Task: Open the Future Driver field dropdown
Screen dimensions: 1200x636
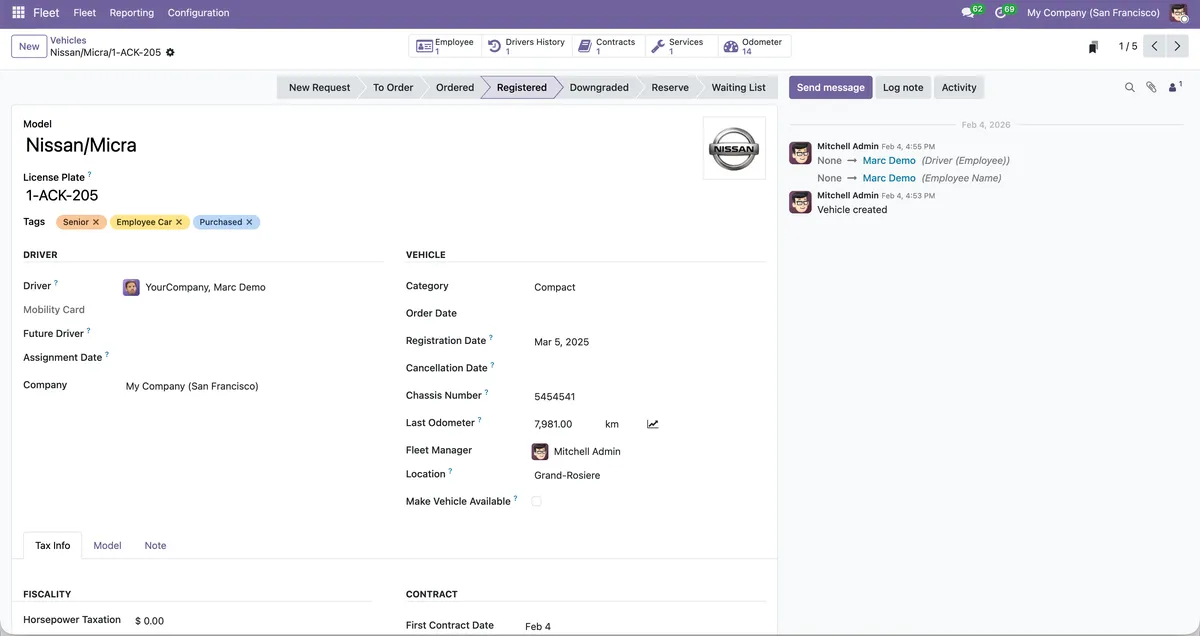Action: 253,334
